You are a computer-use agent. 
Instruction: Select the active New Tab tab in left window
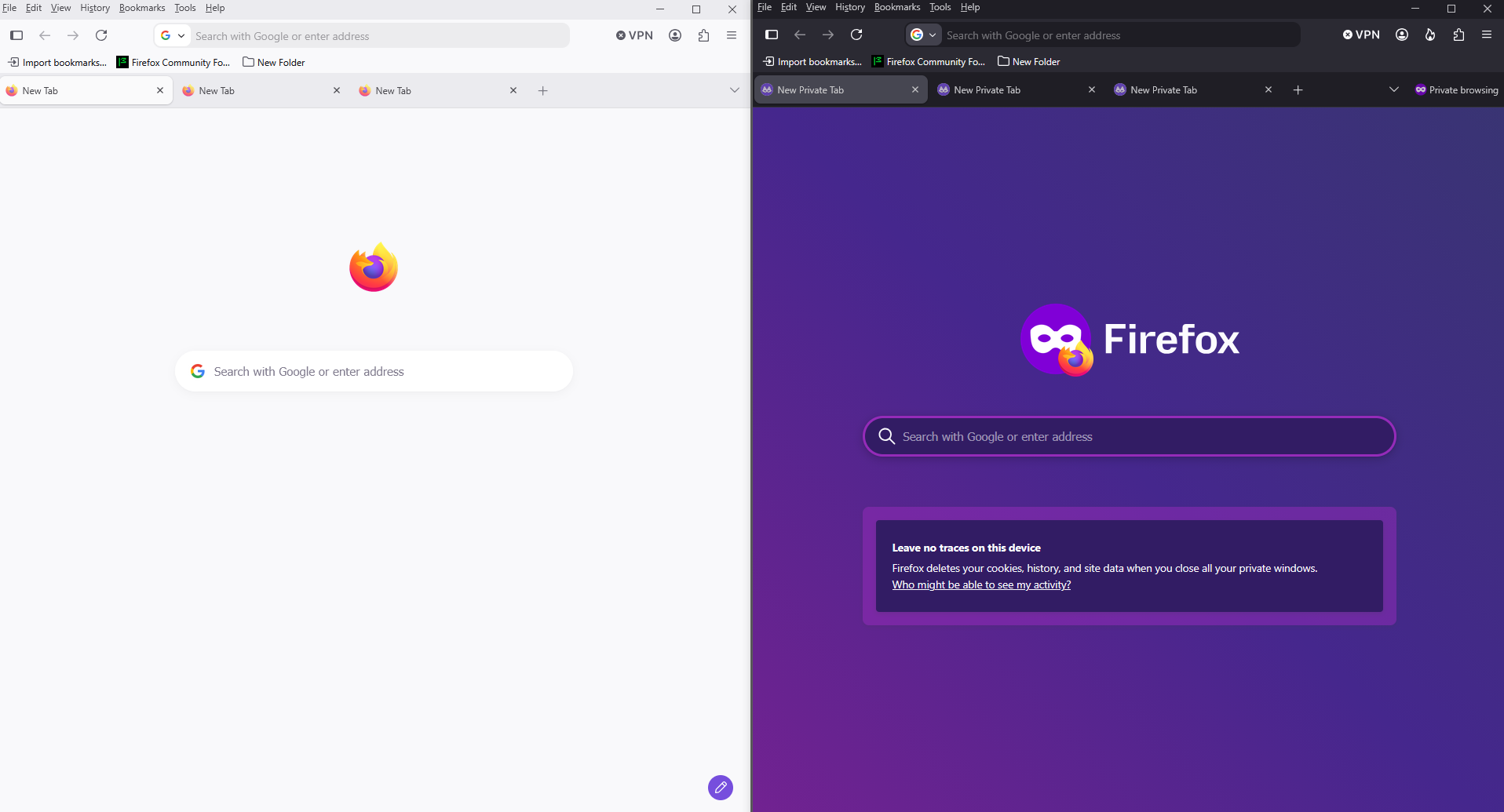[x=86, y=90]
